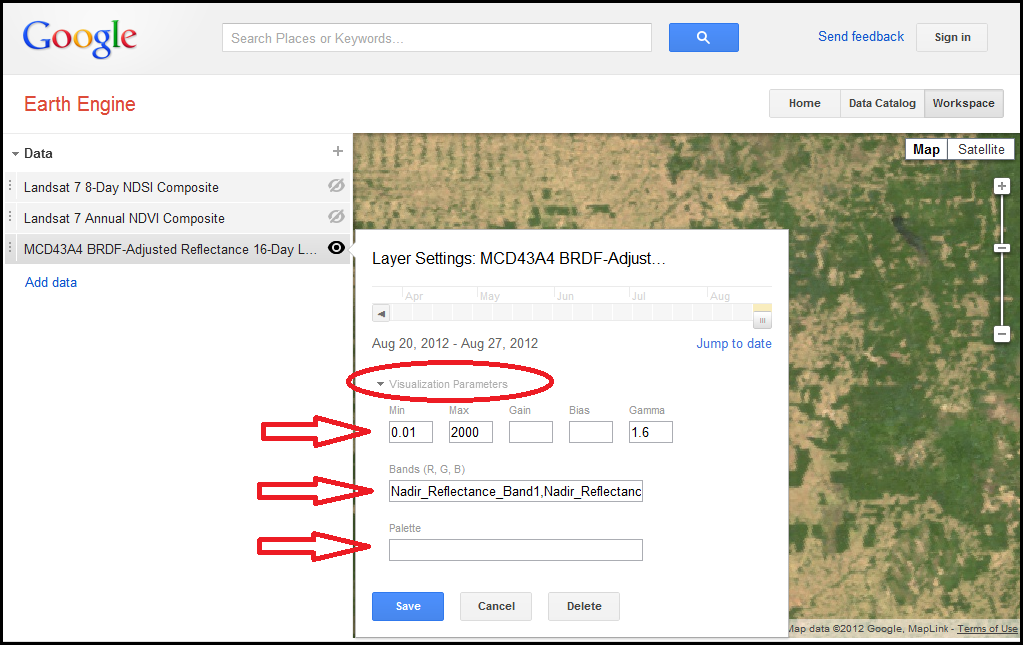Switch to Satellite view
1023x645 pixels.
[981, 149]
